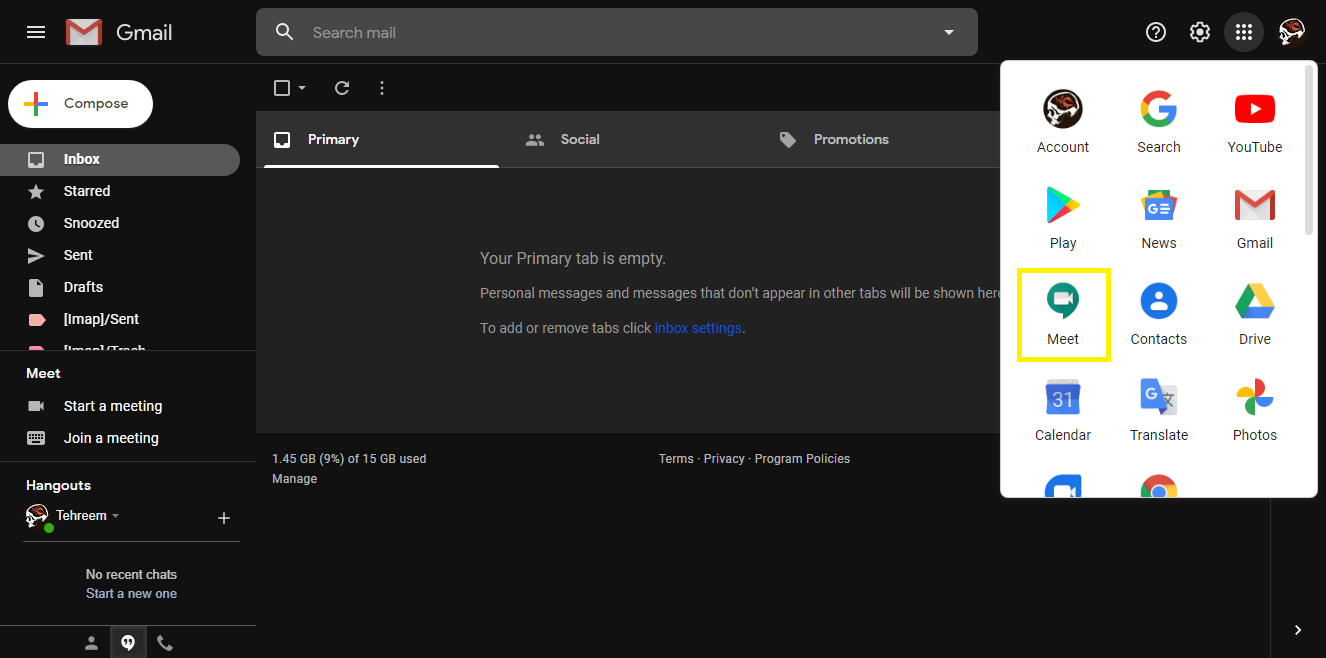Screen dimensions: 1326x658
Task: Click the apps panel scrollbar
Action: point(1310,152)
